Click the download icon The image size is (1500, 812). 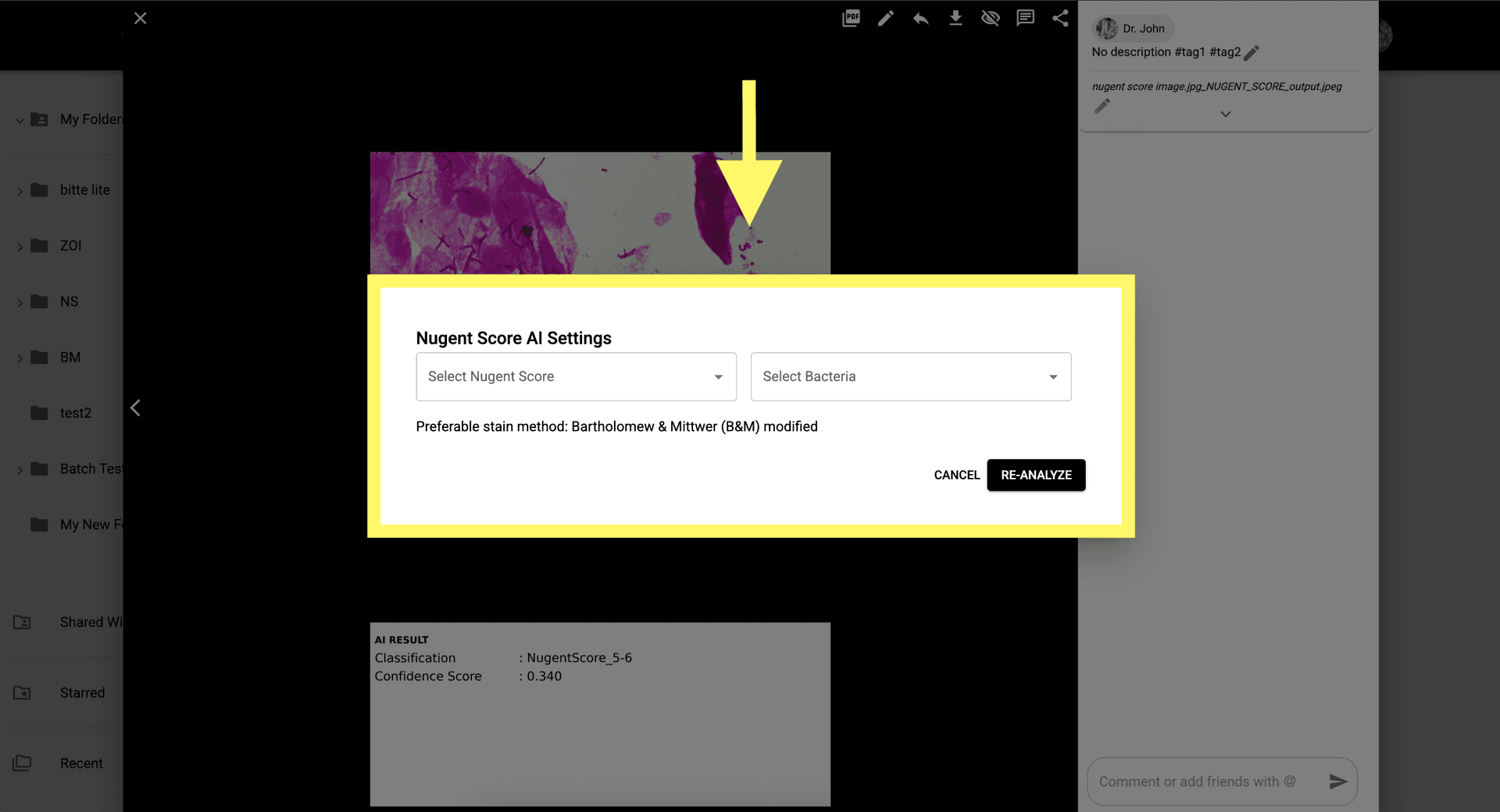(x=955, y=18)
